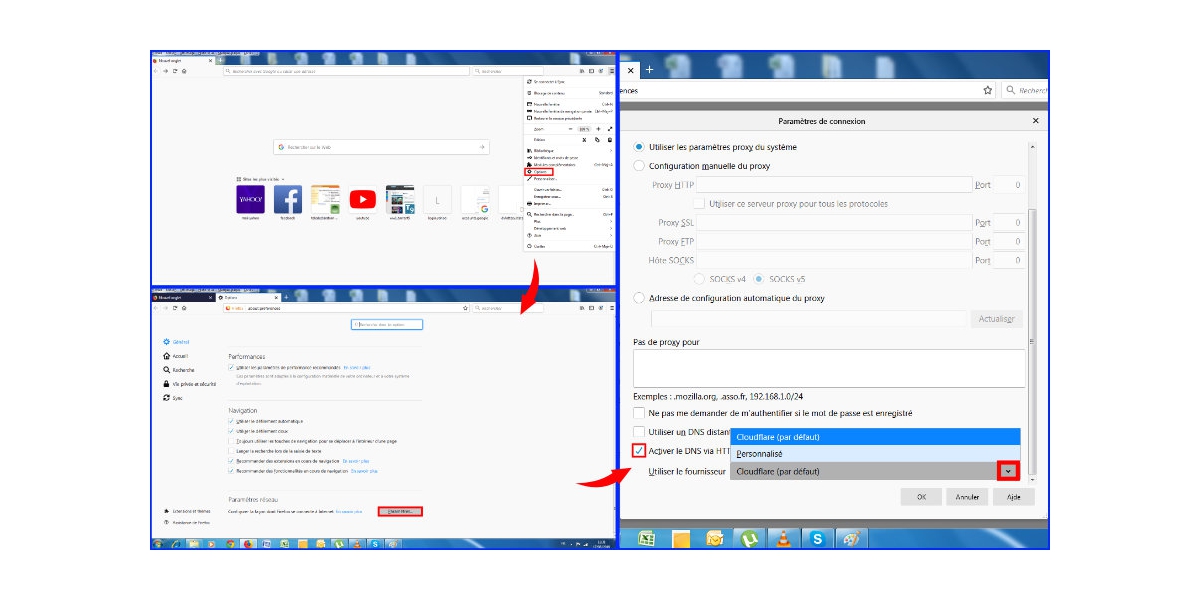Click bookmark star in the about:preferences address bar

(467, 308)
